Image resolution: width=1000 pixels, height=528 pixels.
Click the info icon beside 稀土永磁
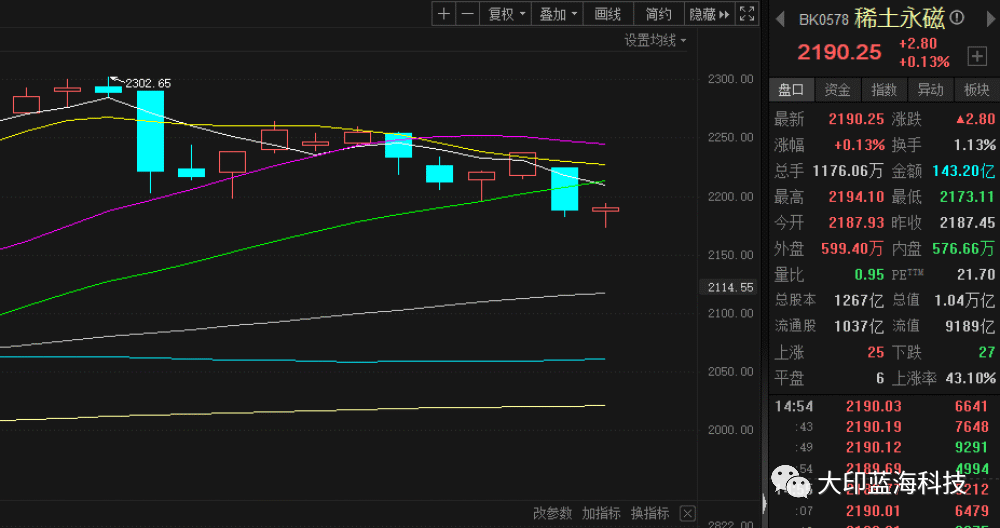pos(956,18)
